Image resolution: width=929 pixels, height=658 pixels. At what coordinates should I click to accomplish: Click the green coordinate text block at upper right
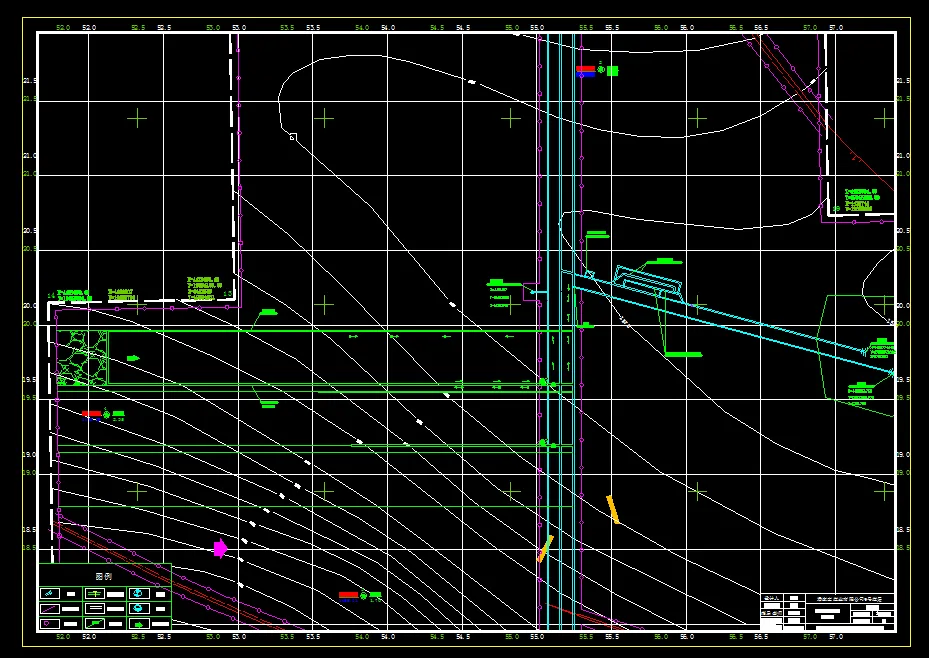point(862,200)
